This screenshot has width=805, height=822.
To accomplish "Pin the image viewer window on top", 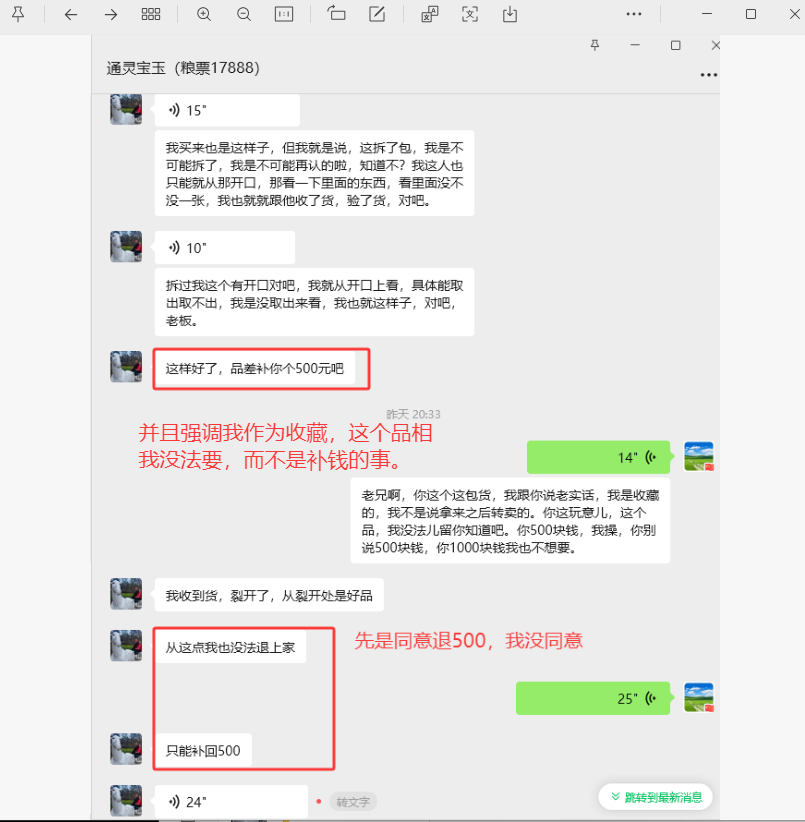I will tap(18, 14).
